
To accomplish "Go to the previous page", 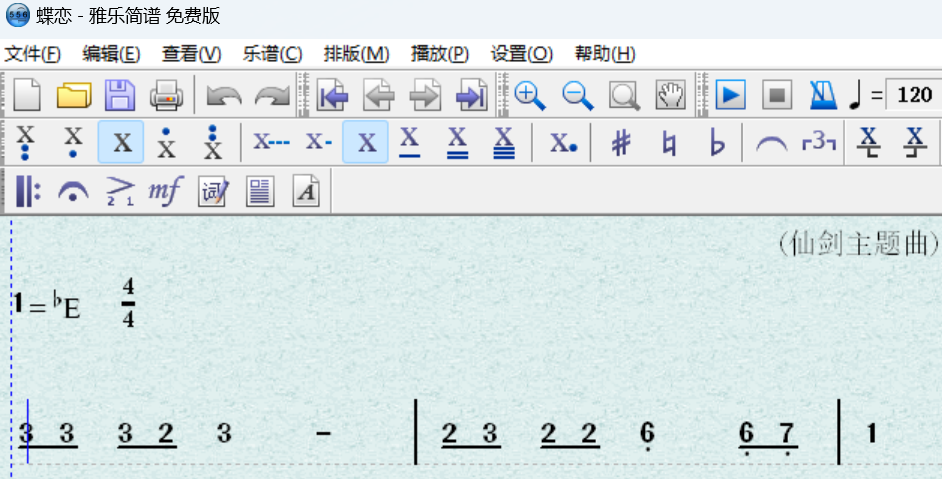I will point(379,94).
